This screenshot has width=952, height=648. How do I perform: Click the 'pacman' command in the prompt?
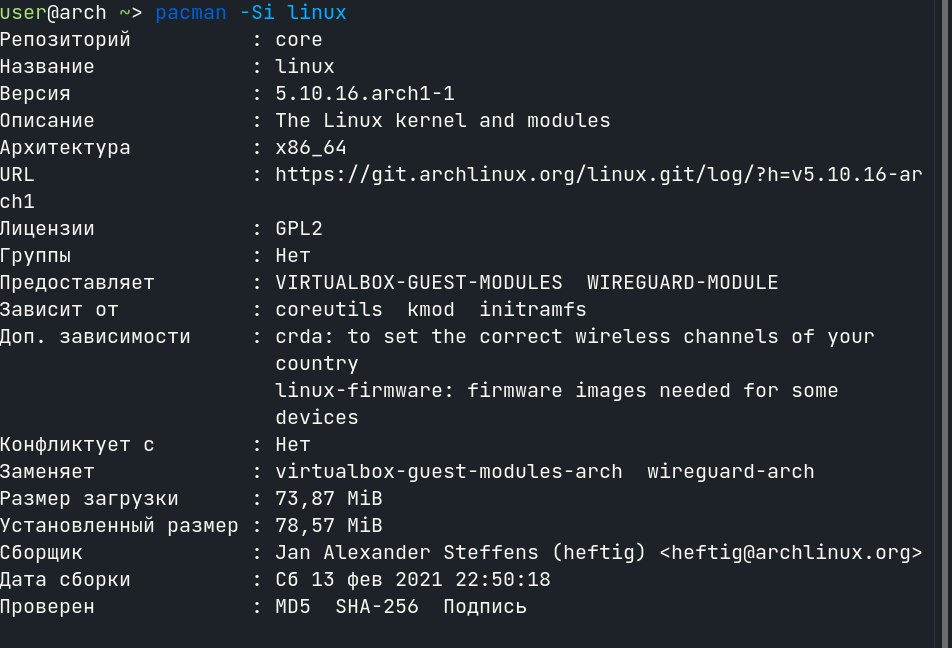(191, 13)
